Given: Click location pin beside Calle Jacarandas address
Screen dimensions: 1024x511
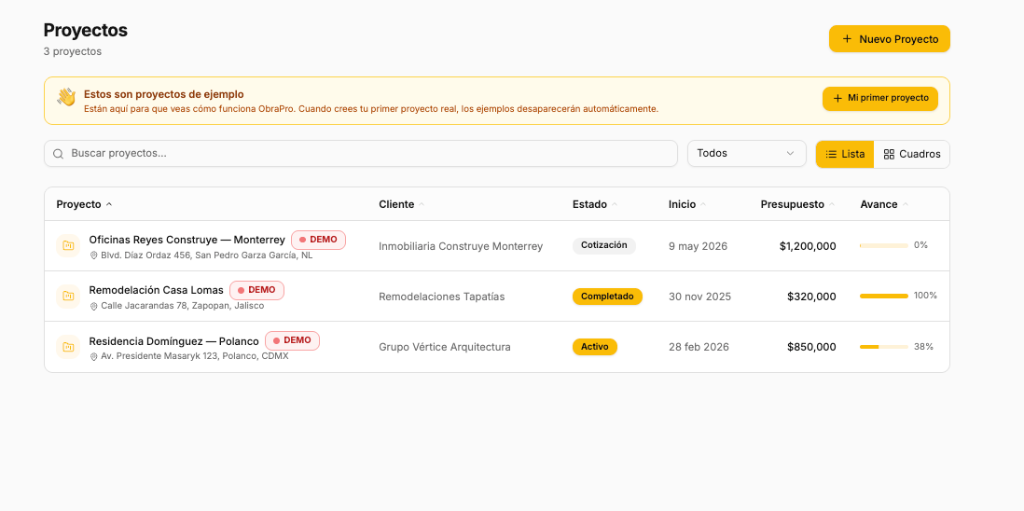Looking at the screenshot, I should click(93, 306).
